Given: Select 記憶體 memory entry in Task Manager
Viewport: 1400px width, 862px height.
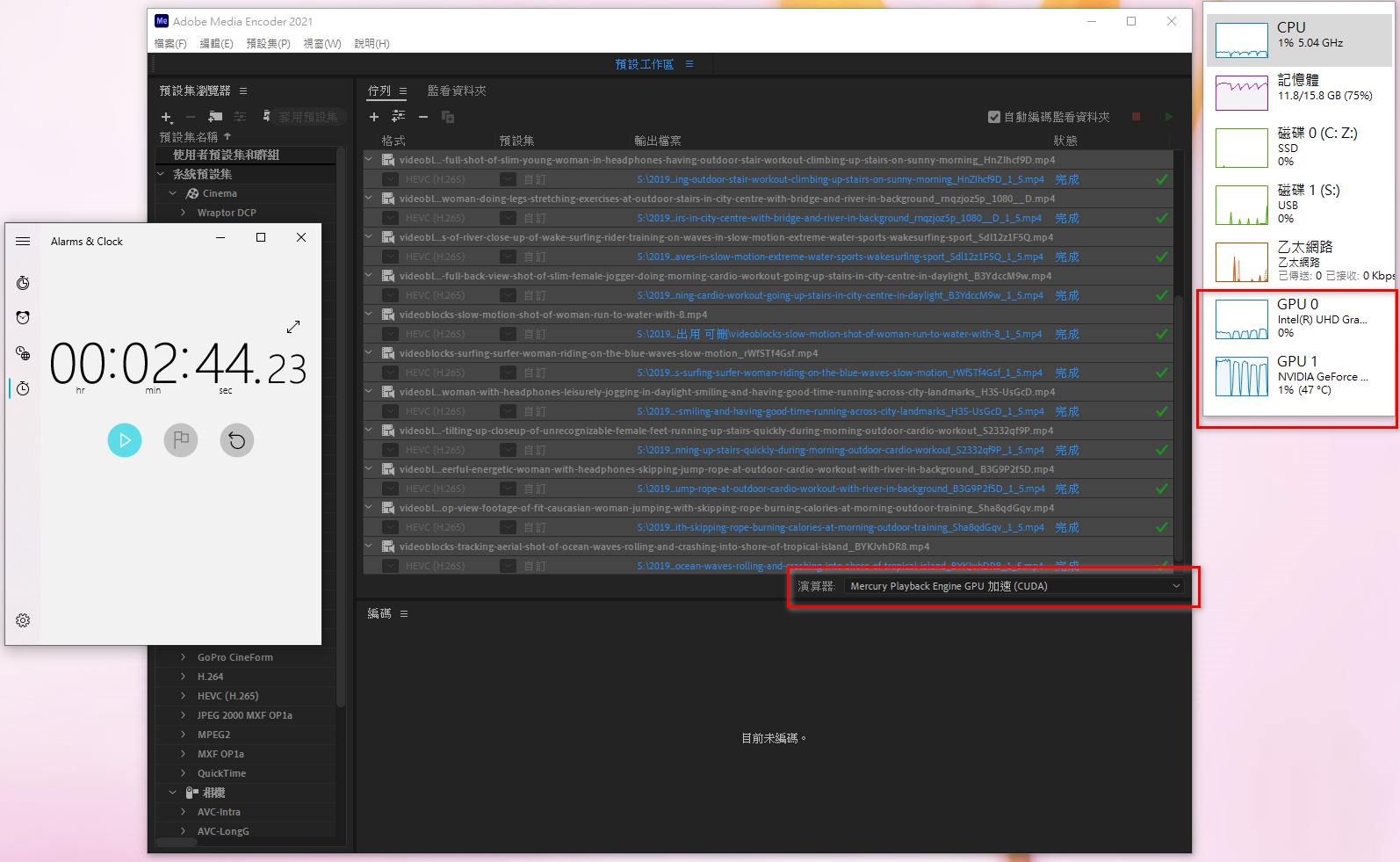Looking at the screenshot, I should (x=1298, y=91).
